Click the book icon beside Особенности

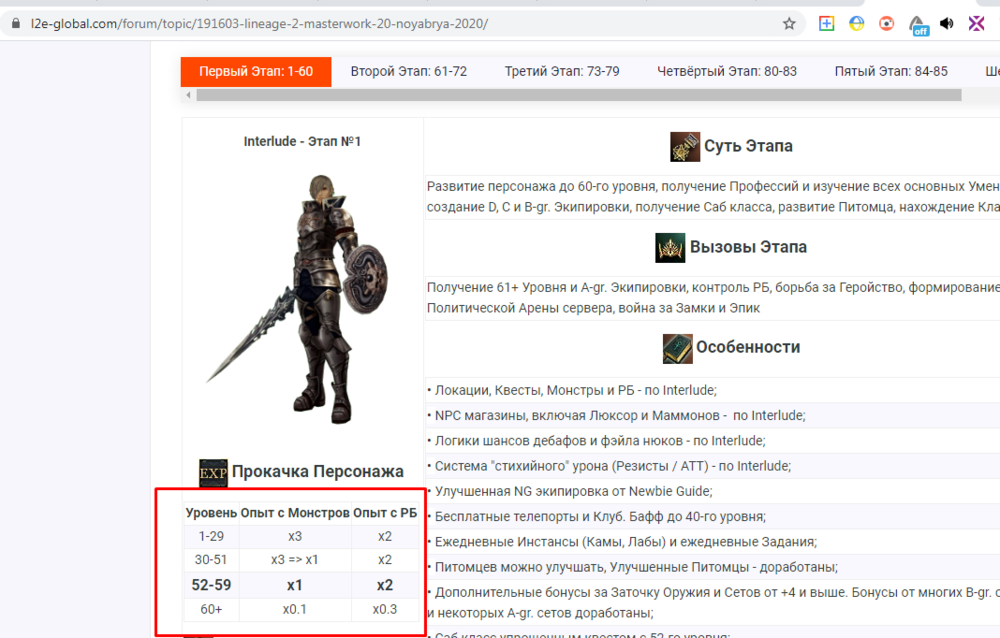(x=677, y=348)
